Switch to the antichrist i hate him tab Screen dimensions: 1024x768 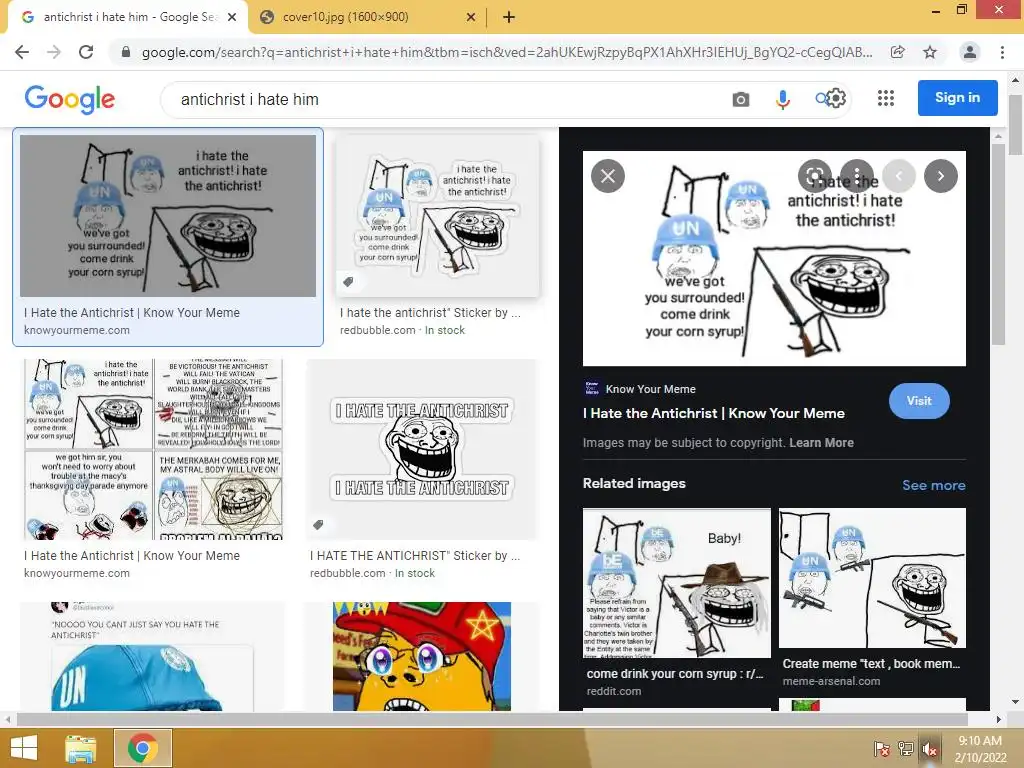(128, 17)
